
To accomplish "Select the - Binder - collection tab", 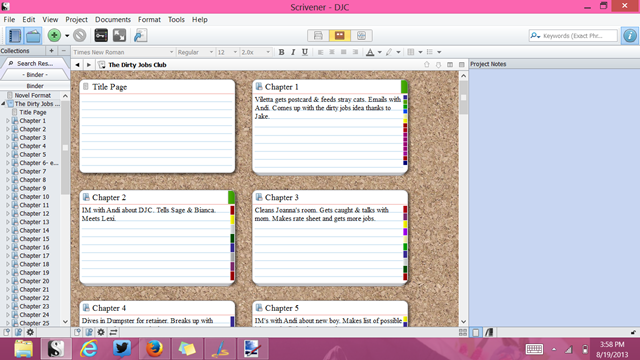I will click(x=35, y=75).
